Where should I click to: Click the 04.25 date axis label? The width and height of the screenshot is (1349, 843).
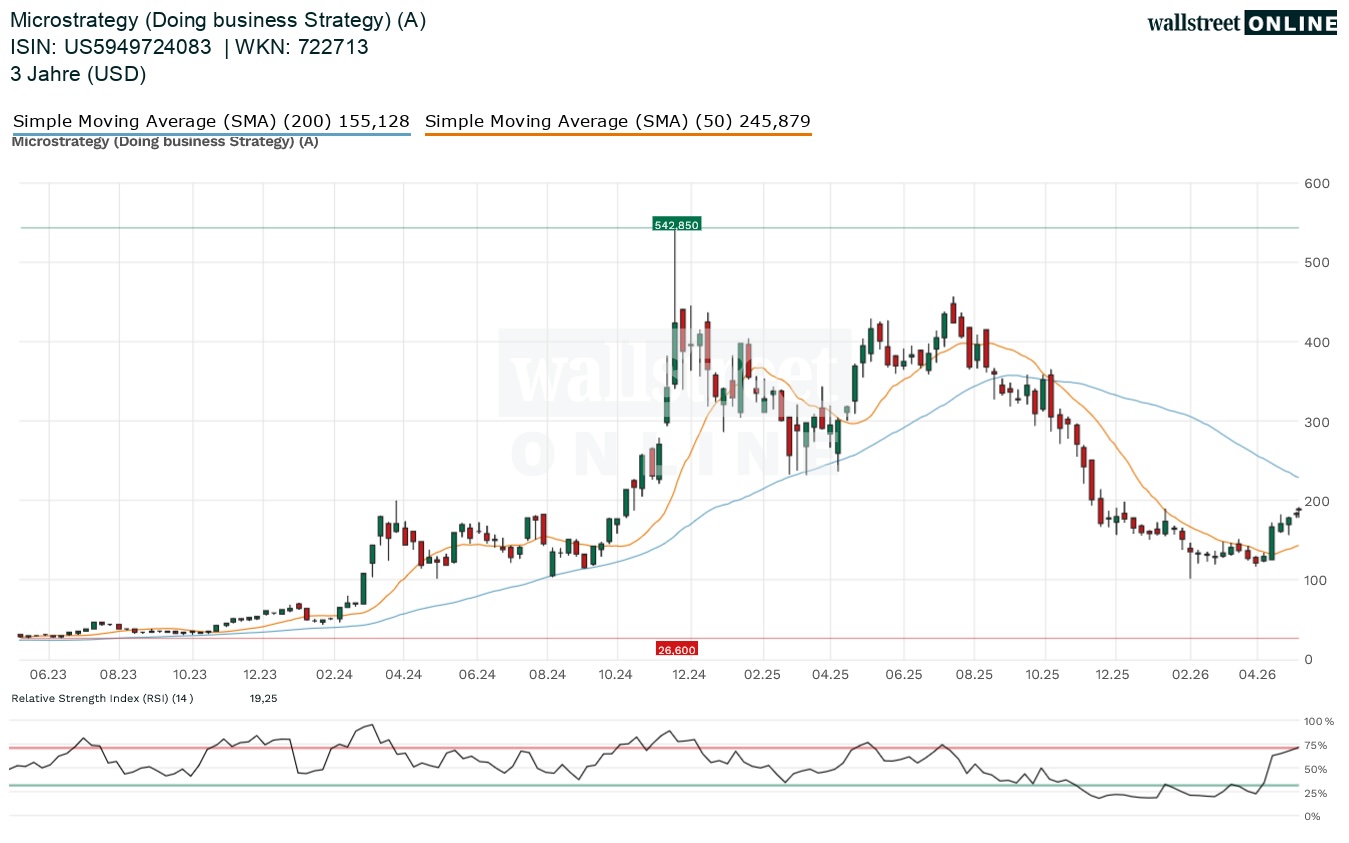click(x=830, y=675)
